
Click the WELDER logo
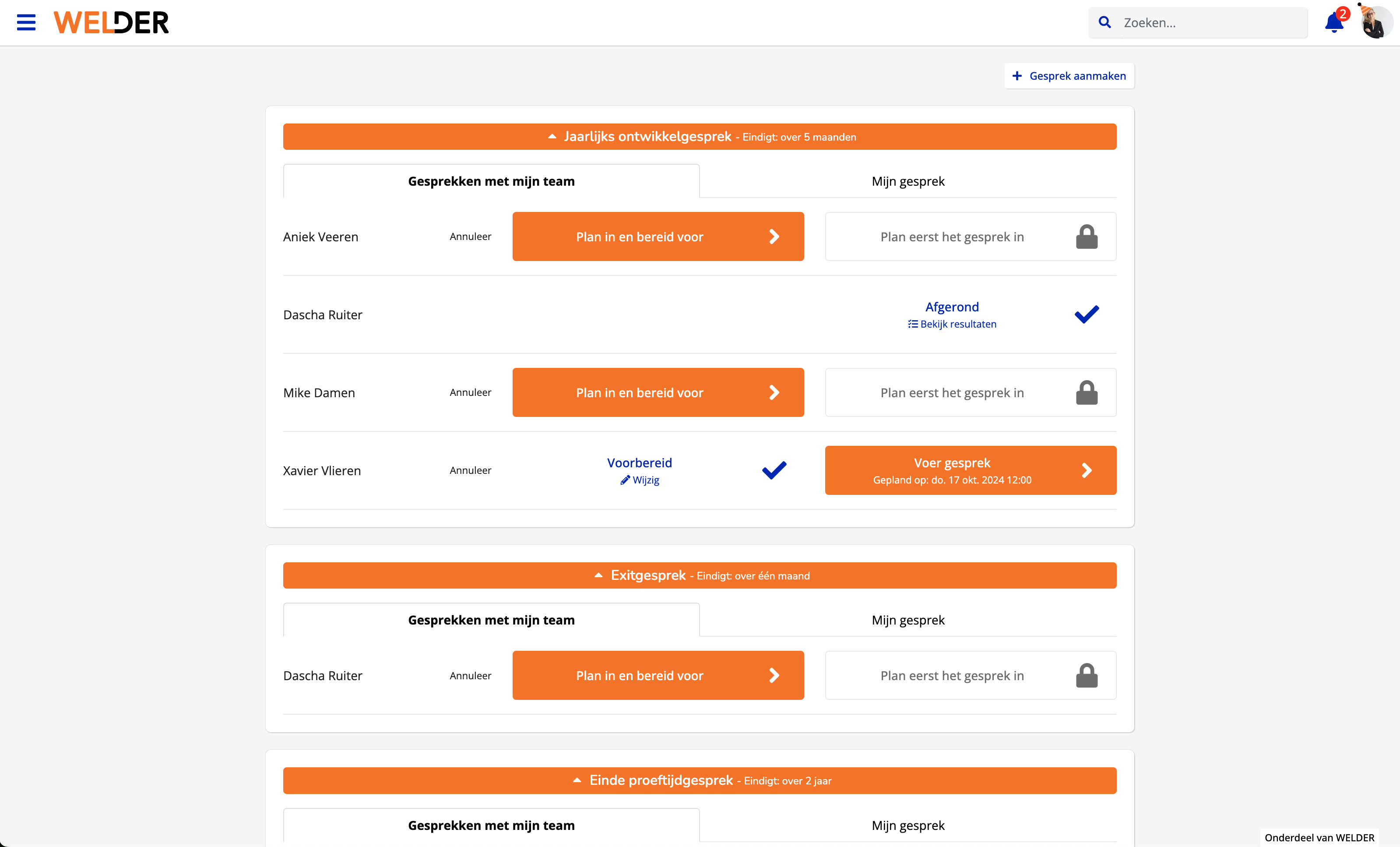tap(111, 23)
